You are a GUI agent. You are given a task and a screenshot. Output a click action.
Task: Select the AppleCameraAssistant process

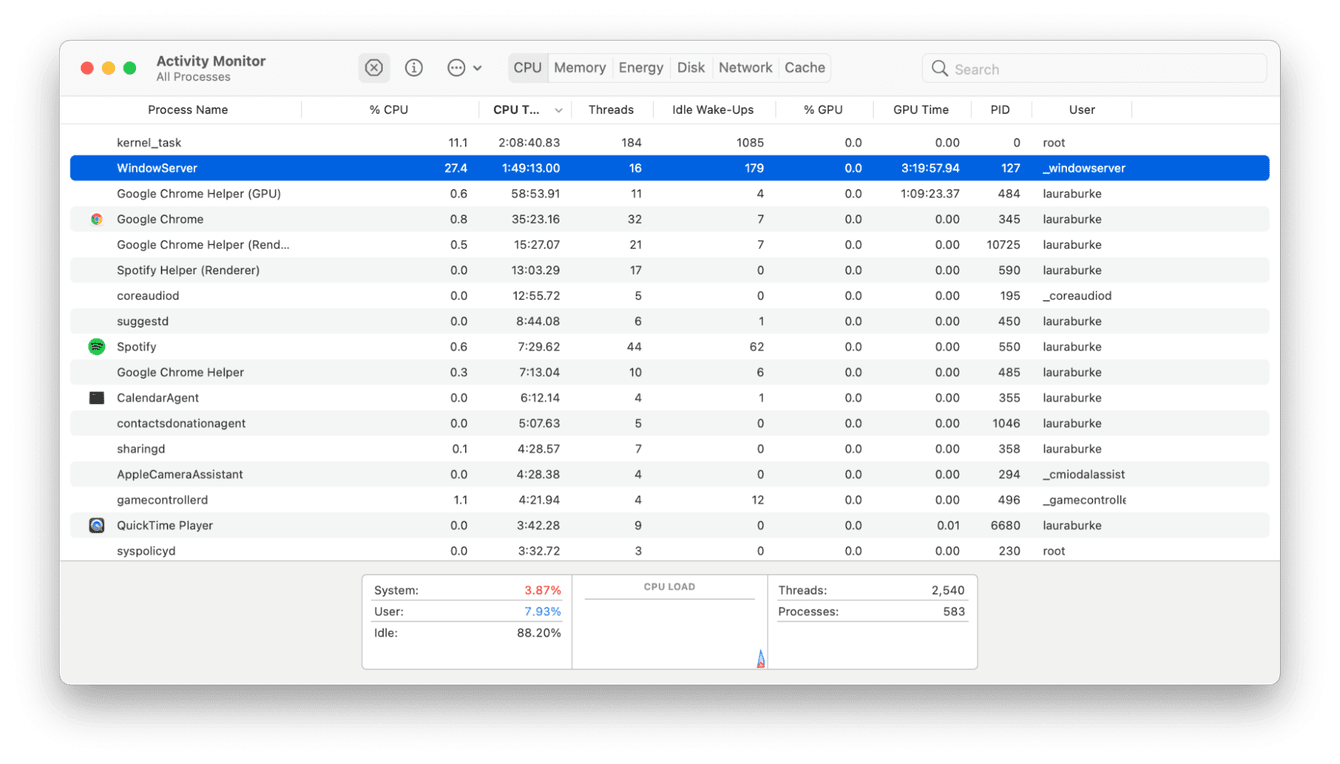tap(180, 474)
